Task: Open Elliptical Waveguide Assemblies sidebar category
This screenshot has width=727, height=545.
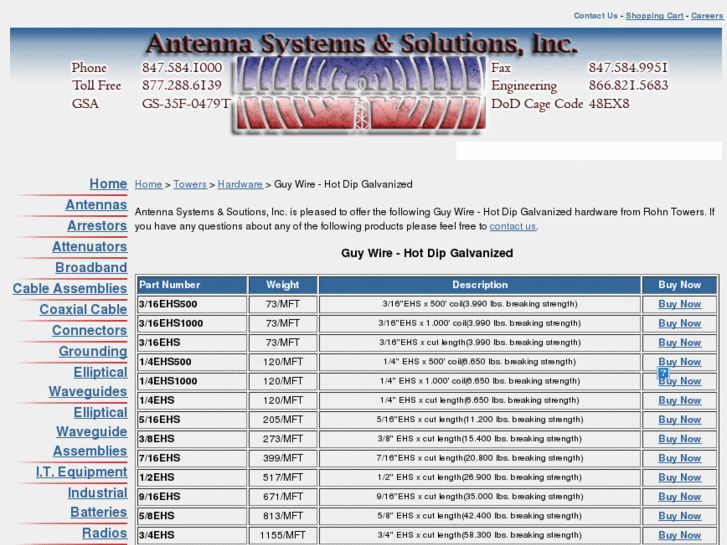Action: point(90,431)
